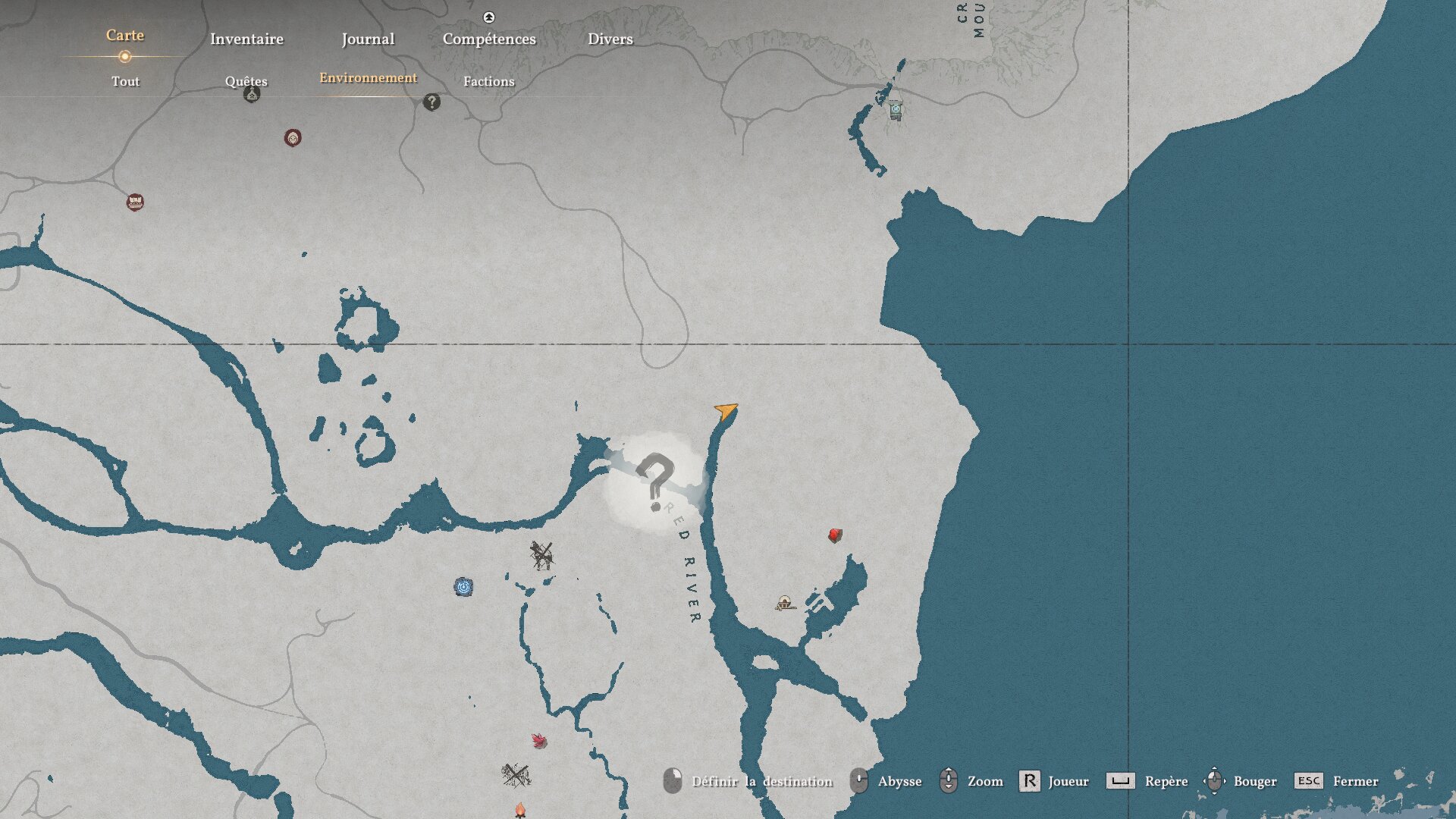The image size is (1456, 819).
Task: Show all markers with Tout filter
Action: pyautogui.click(x=125, y=81)
